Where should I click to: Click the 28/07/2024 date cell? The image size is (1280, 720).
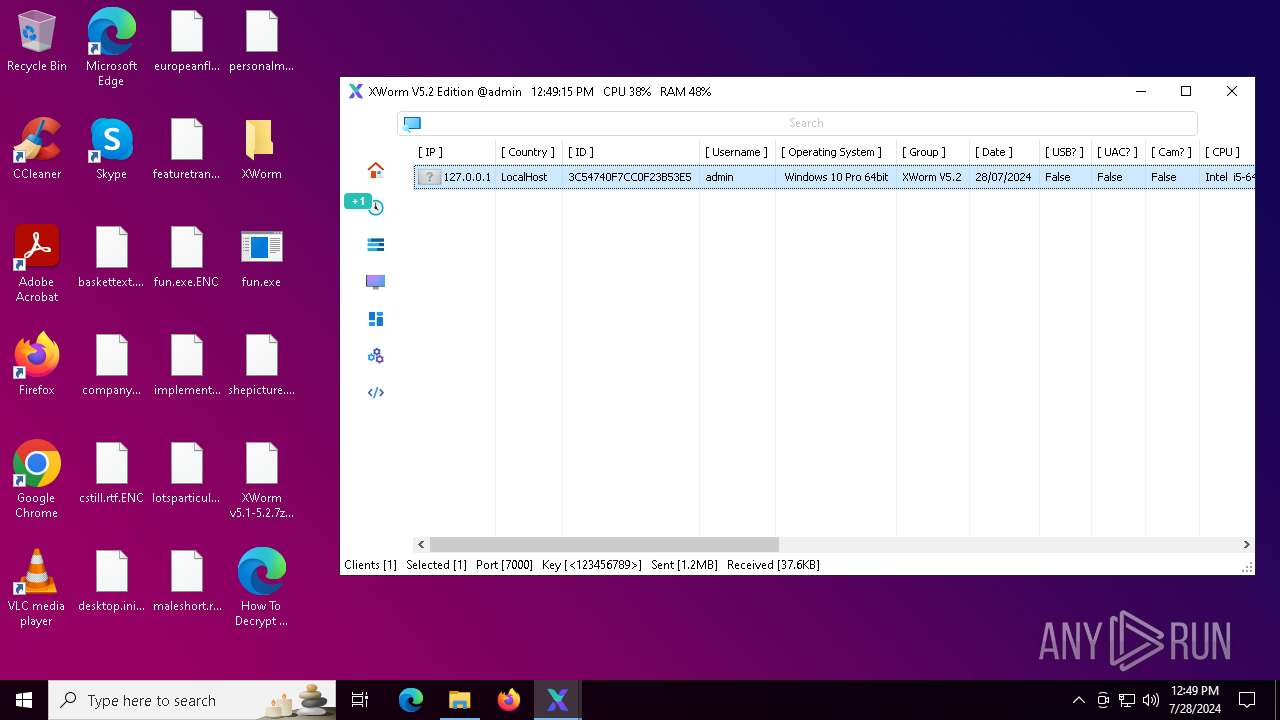pyautogui.click(x=1003, y=177)
